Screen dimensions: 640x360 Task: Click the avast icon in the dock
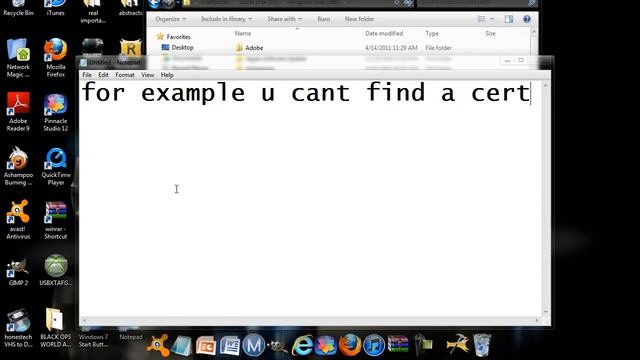click(158, 345)
